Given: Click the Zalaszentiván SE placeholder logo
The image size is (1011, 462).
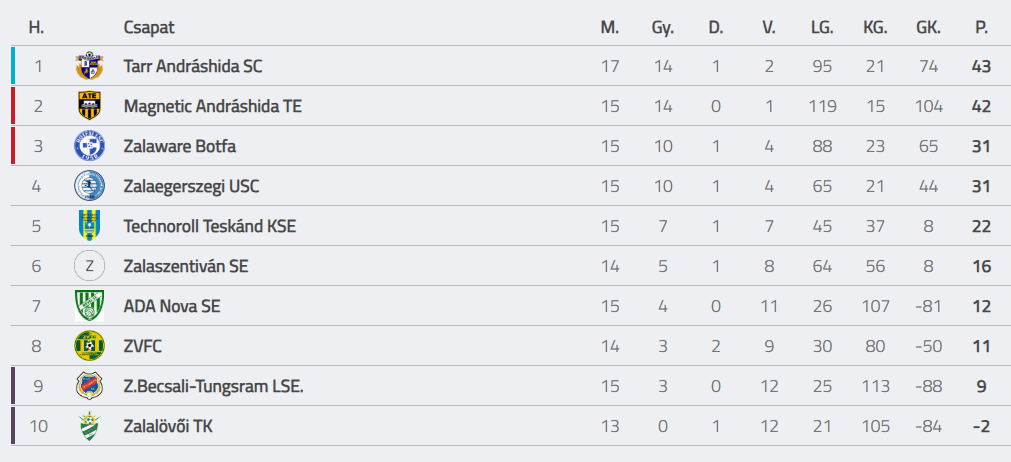Looking at the screenshot, I should point(89,266).
